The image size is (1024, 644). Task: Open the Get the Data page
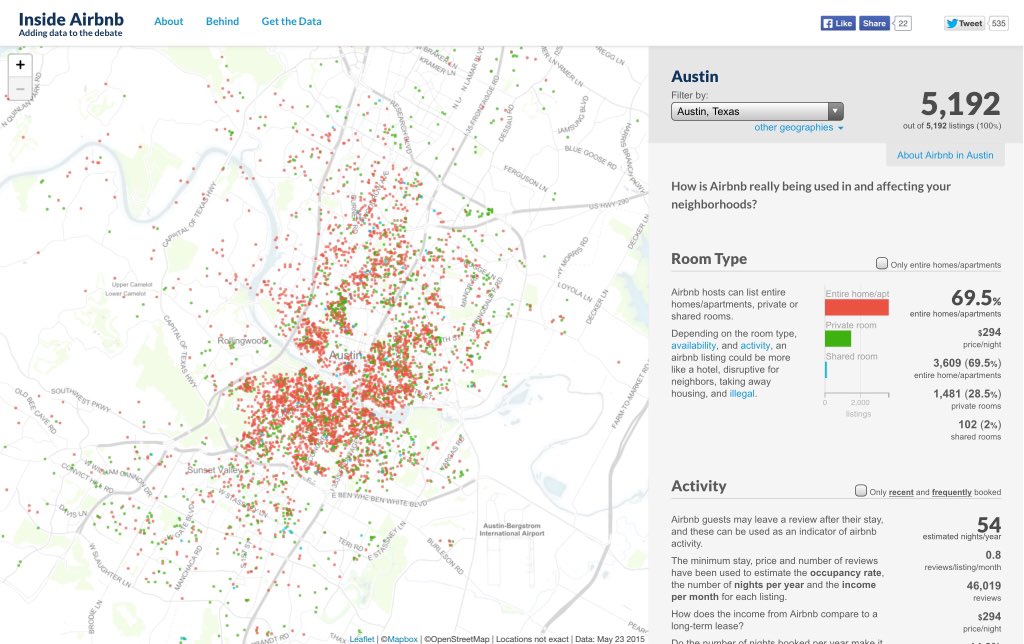pos(291,22)
